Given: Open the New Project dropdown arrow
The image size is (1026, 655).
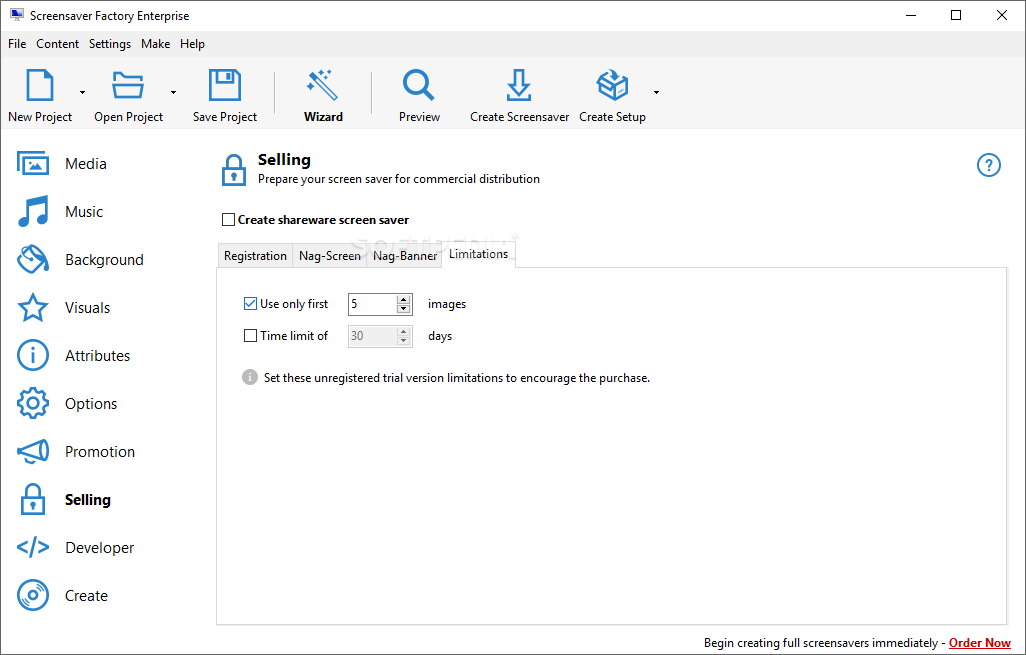Looking at the screenshot, I should (x=82, y=92).
